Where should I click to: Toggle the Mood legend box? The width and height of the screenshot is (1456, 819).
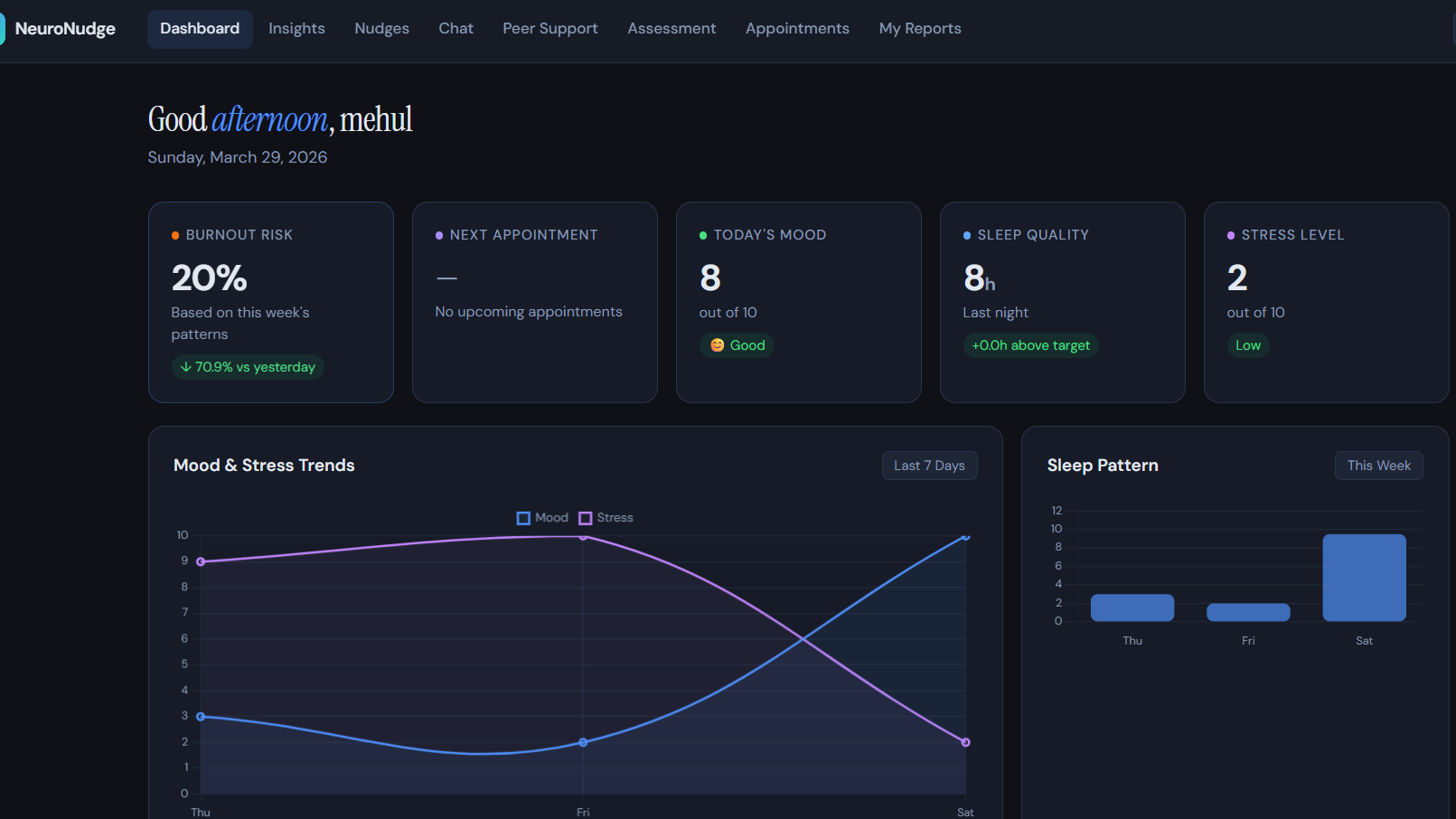click(523, 518)
